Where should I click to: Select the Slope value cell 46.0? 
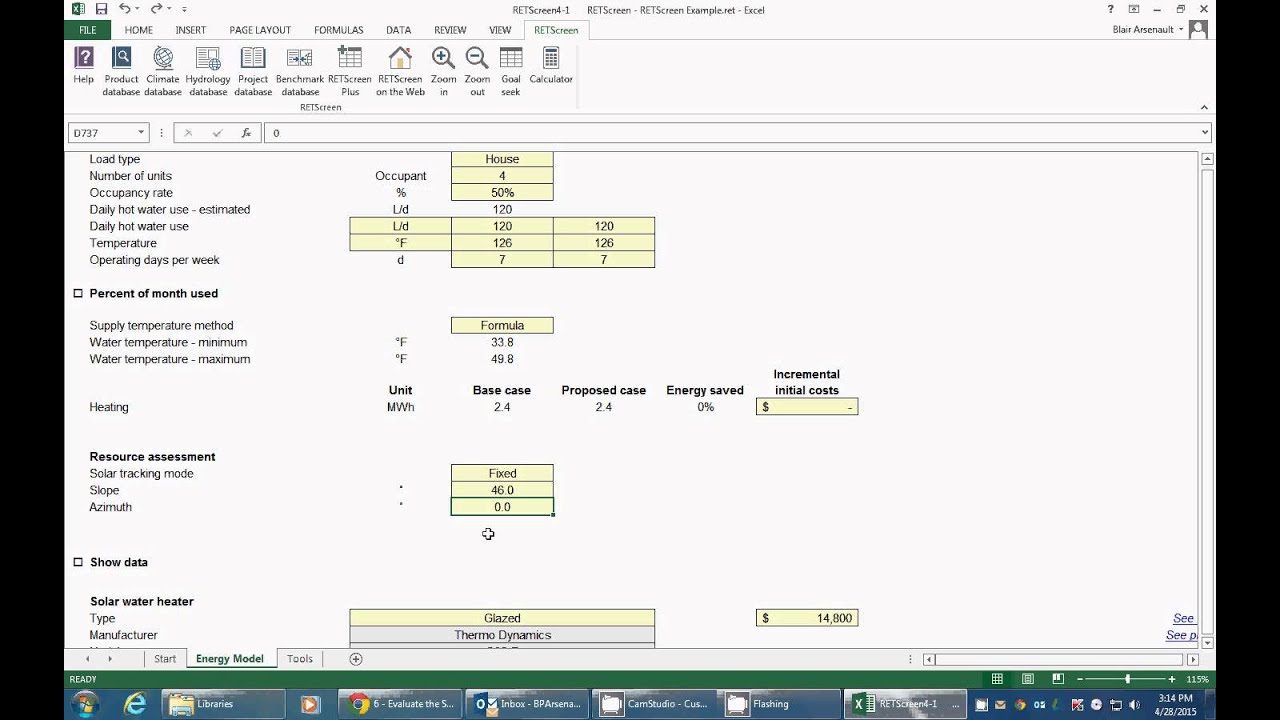(502, 490)
